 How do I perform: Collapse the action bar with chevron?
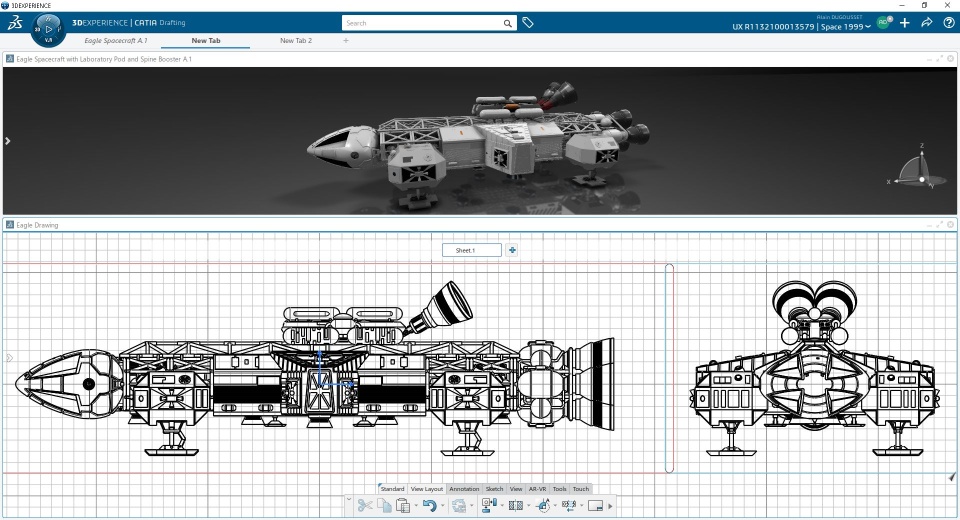(349, 500)
